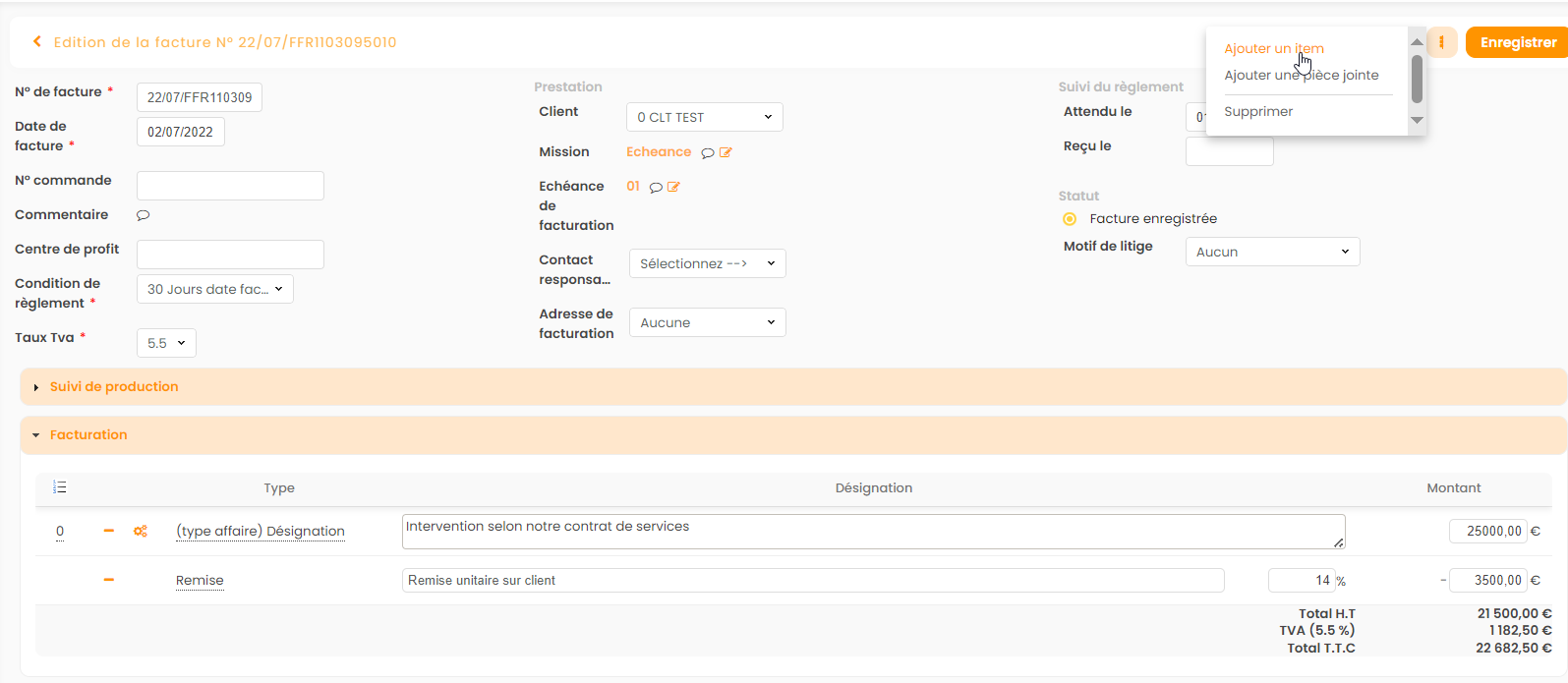Viewport: 1568px width, 683px height.
Task: Remove the Remise line with minus icon
Action: [109, 580]
